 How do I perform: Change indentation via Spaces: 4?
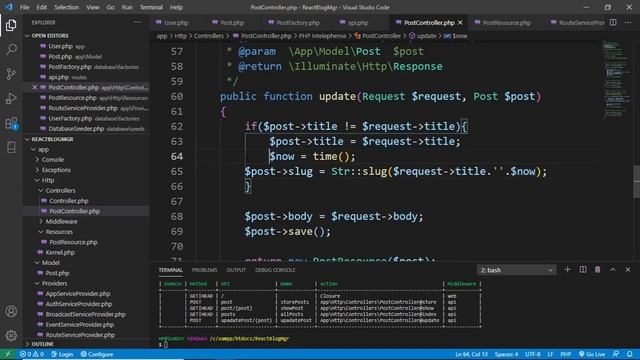506,354
